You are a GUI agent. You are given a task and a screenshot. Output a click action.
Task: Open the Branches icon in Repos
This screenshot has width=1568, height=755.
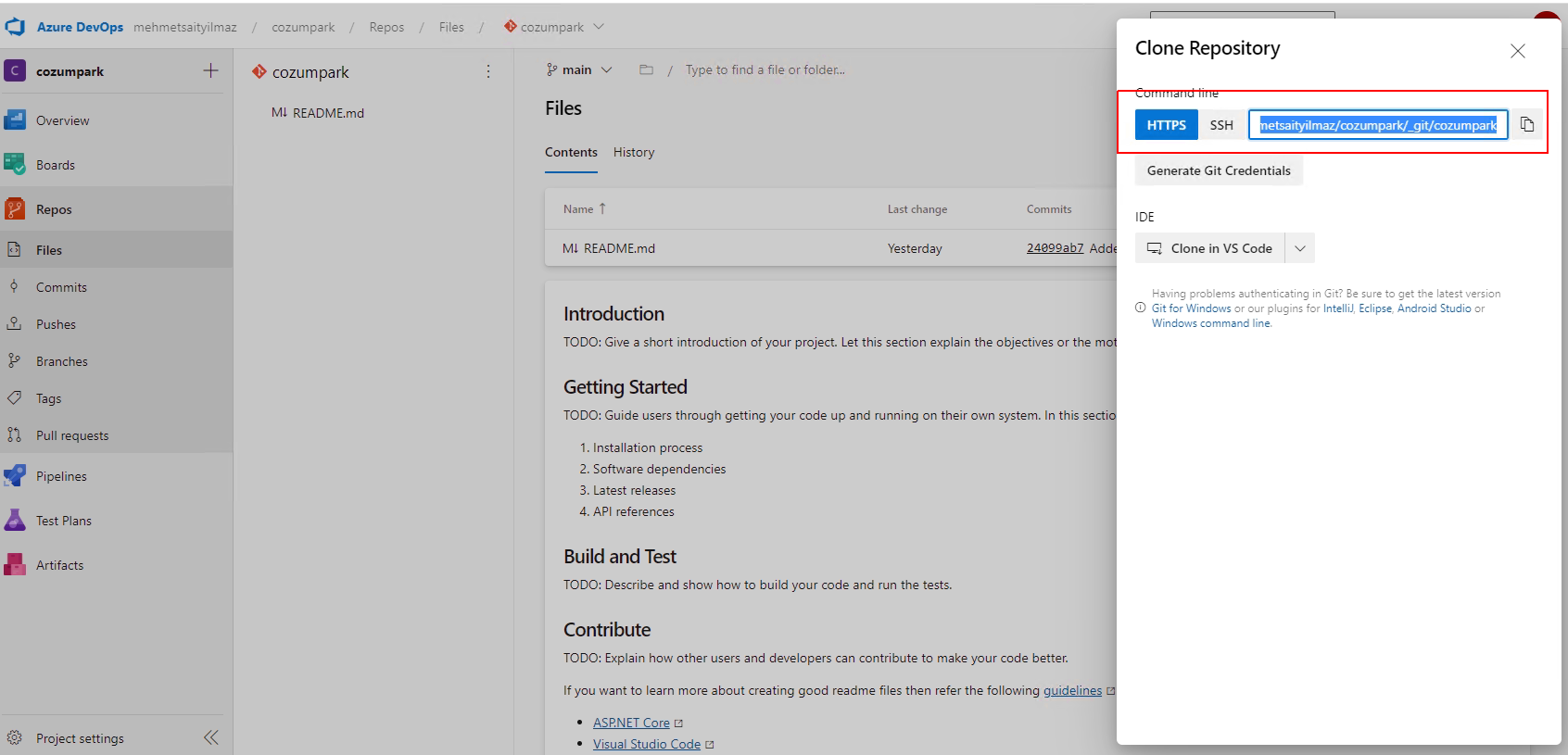pyautogui.click(x=15, y=361)
